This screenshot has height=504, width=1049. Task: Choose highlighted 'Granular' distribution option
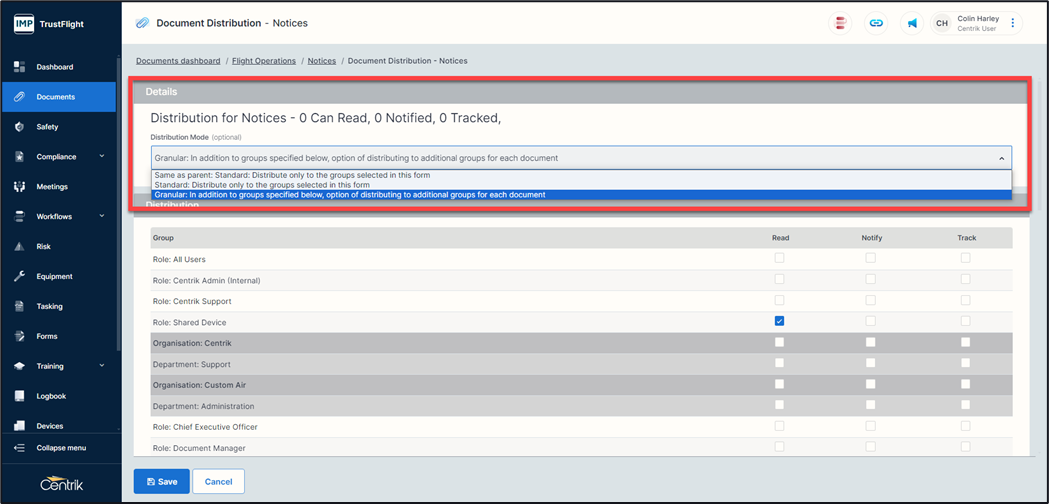coord(581,195)
